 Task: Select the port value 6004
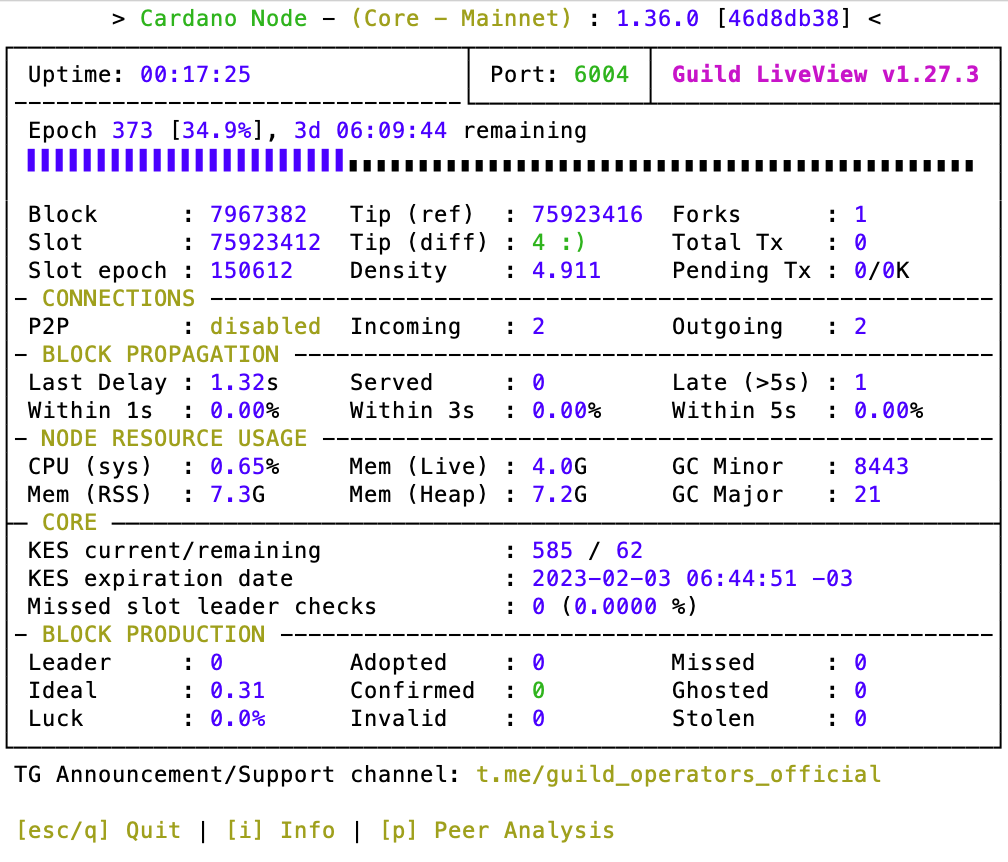pos(601,74)
